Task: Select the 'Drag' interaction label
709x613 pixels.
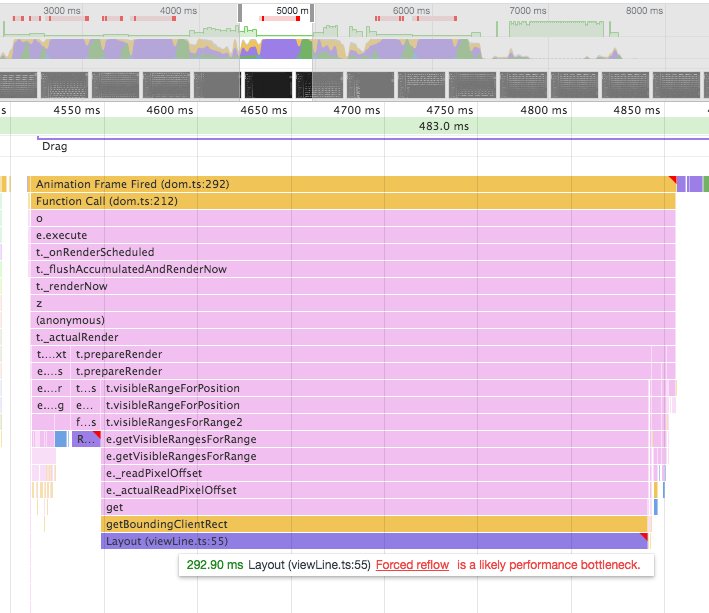Action: tap(55, 146)
